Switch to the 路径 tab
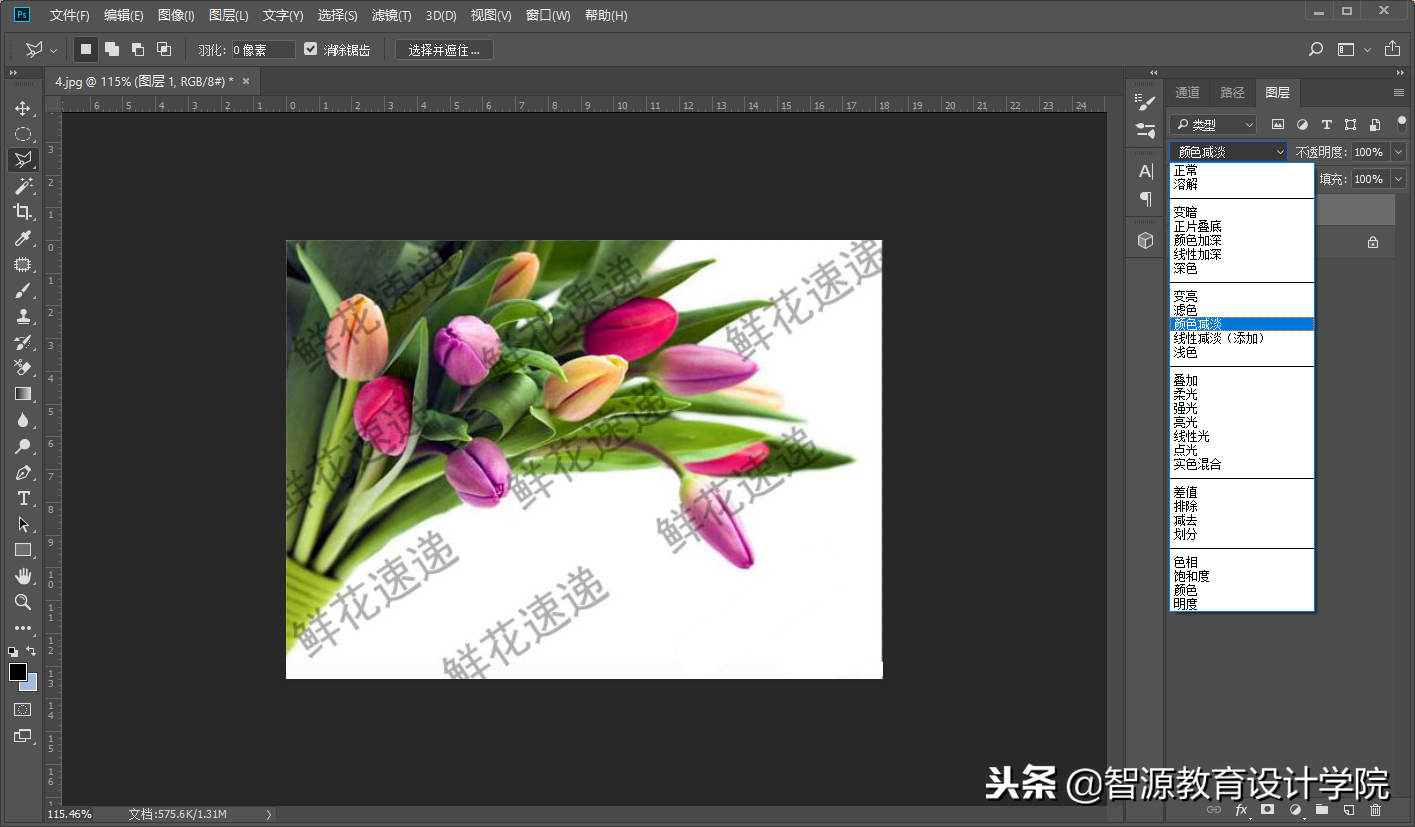This screenshot has width=1415, height=827. tap(1232, 92)
